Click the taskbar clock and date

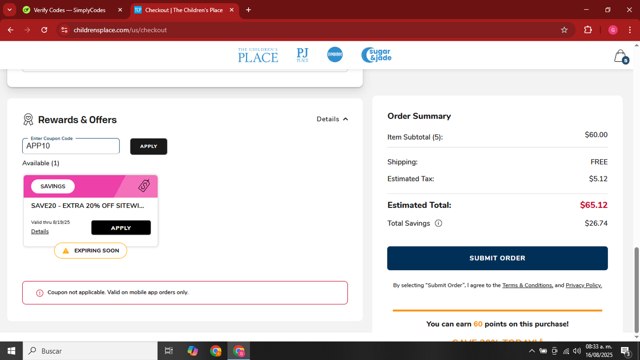click(x=599, y=351)
